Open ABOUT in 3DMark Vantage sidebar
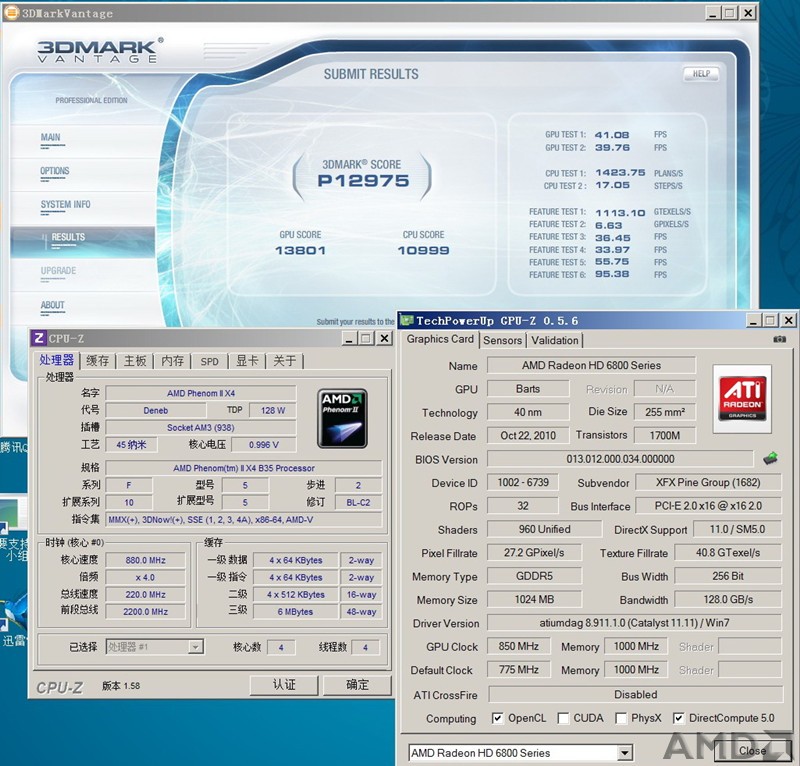Screen dimensions: 800x766 coord(53,305)
